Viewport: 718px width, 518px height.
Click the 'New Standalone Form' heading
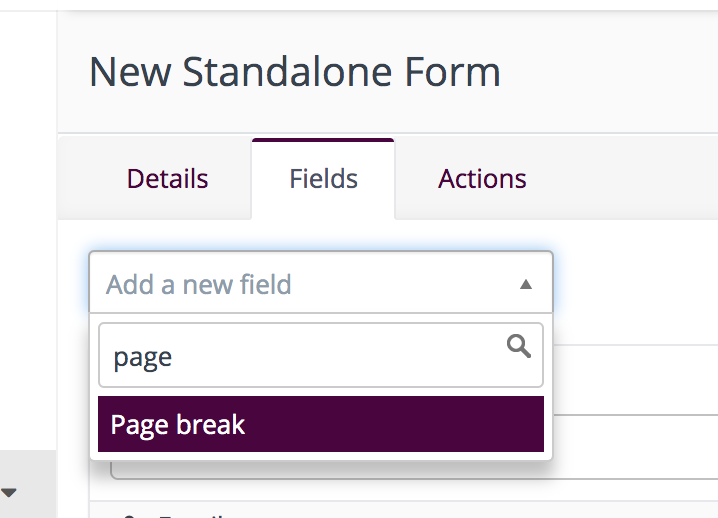tap(294, 72)
